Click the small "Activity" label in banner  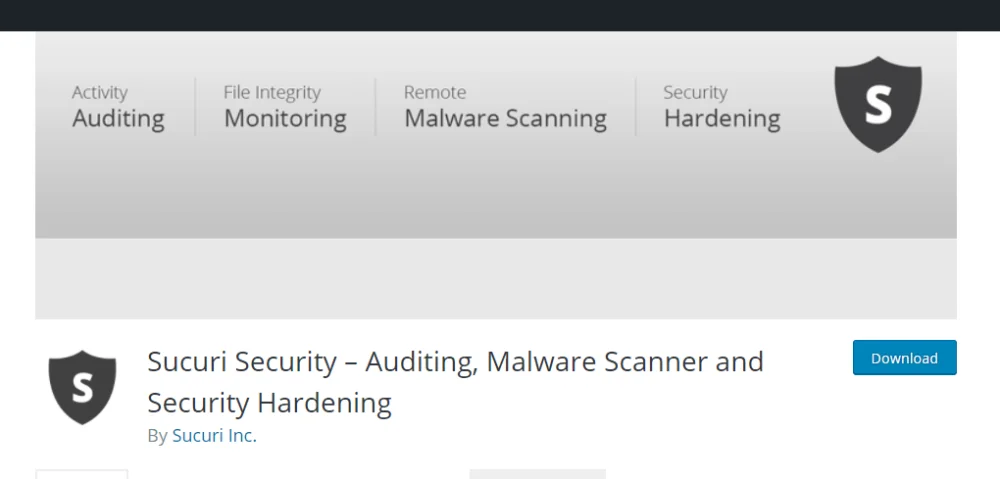100,93
